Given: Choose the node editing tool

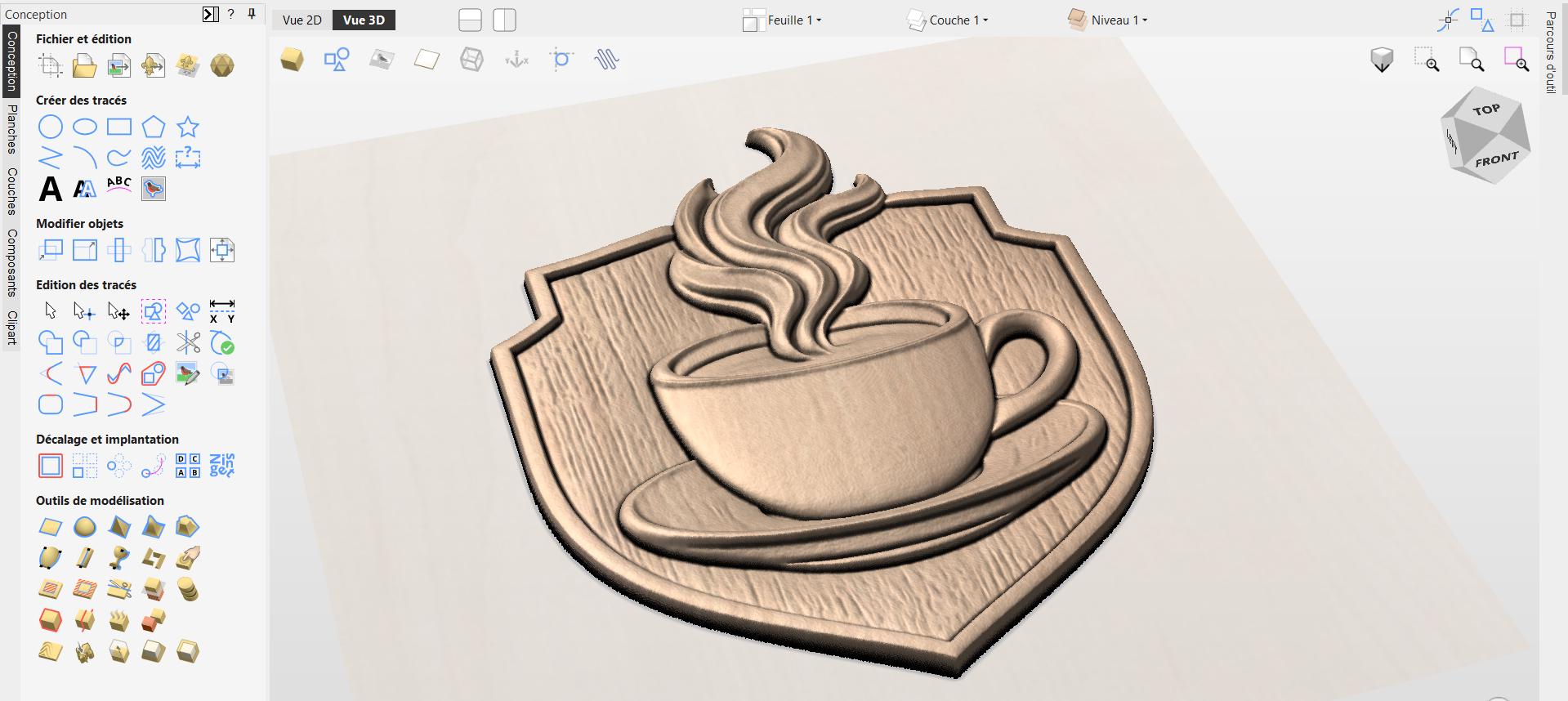Looking at the screenshot, I should [x=85, y=311].
